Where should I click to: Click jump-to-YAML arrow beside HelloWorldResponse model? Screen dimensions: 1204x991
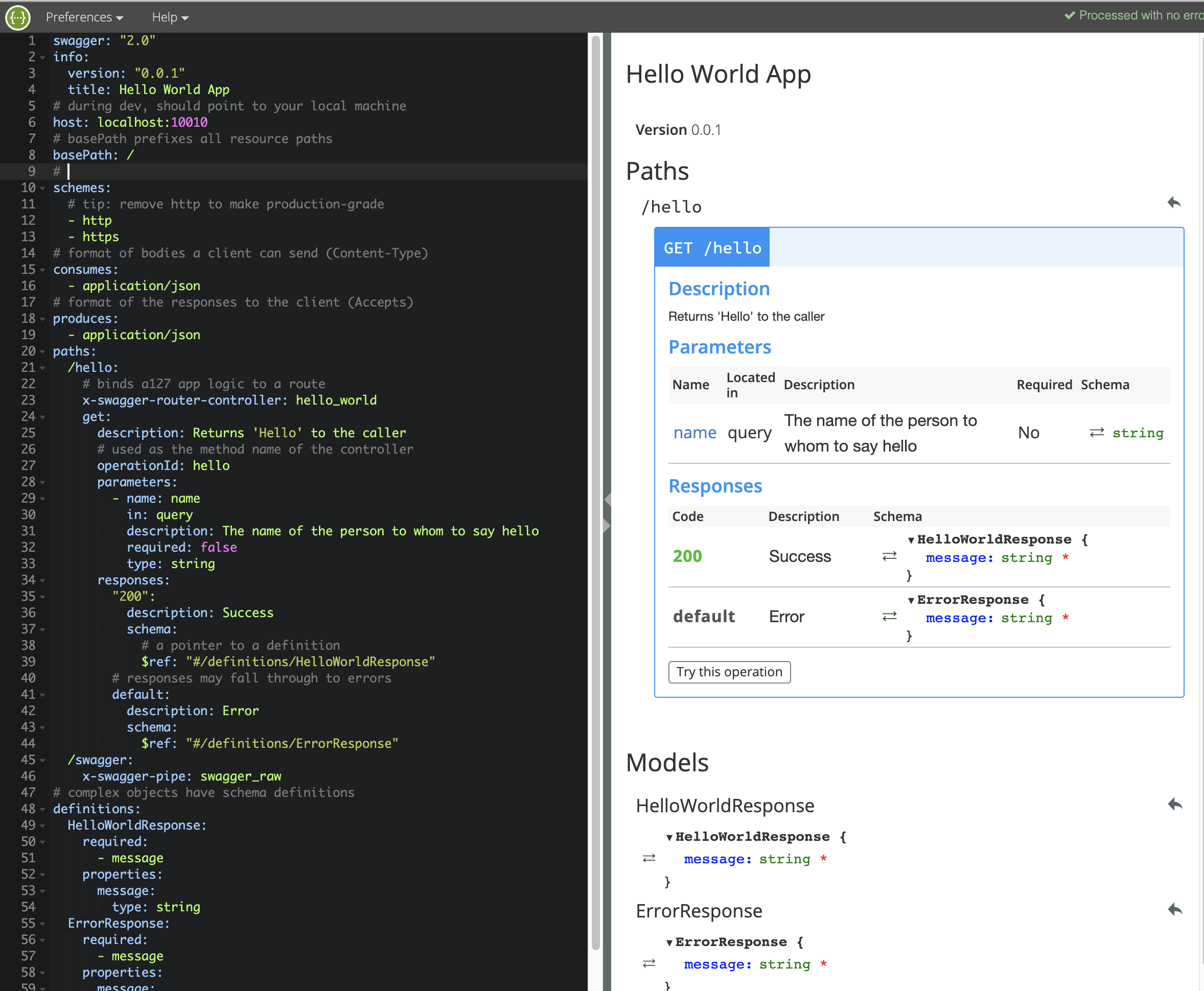pos(1174,805)
